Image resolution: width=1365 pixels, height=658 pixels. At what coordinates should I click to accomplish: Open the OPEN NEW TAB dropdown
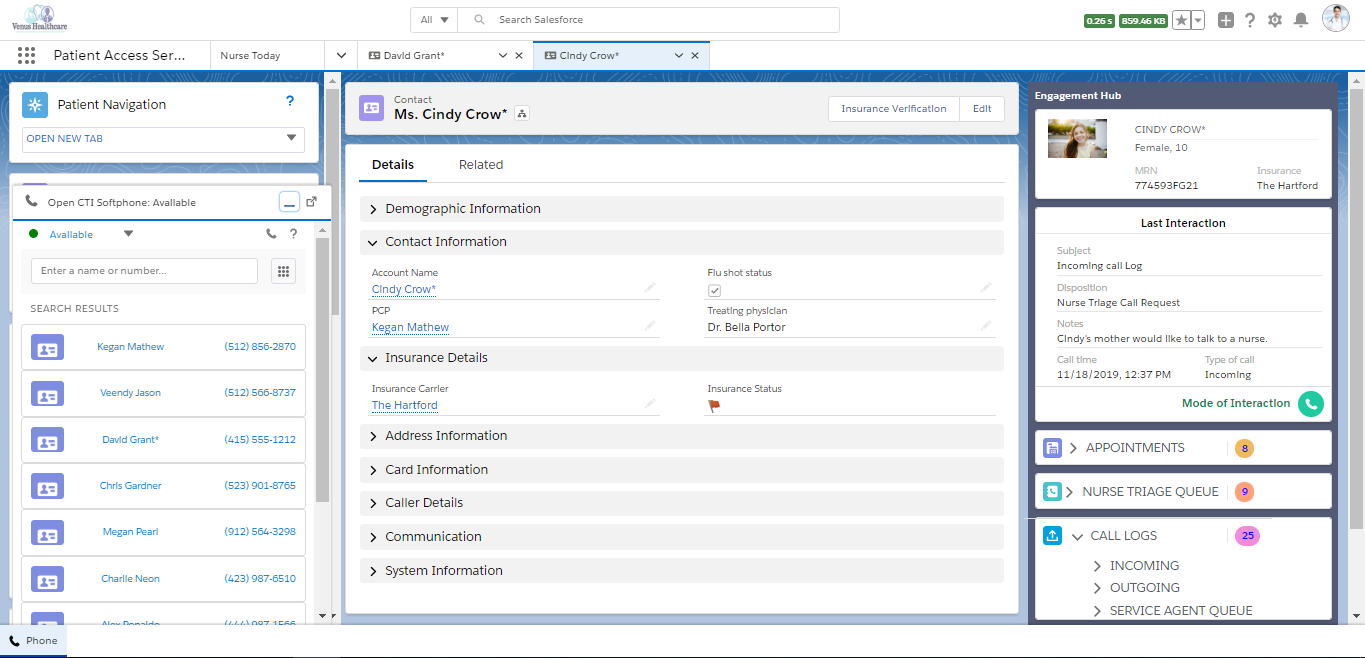(x=163, y=139)
